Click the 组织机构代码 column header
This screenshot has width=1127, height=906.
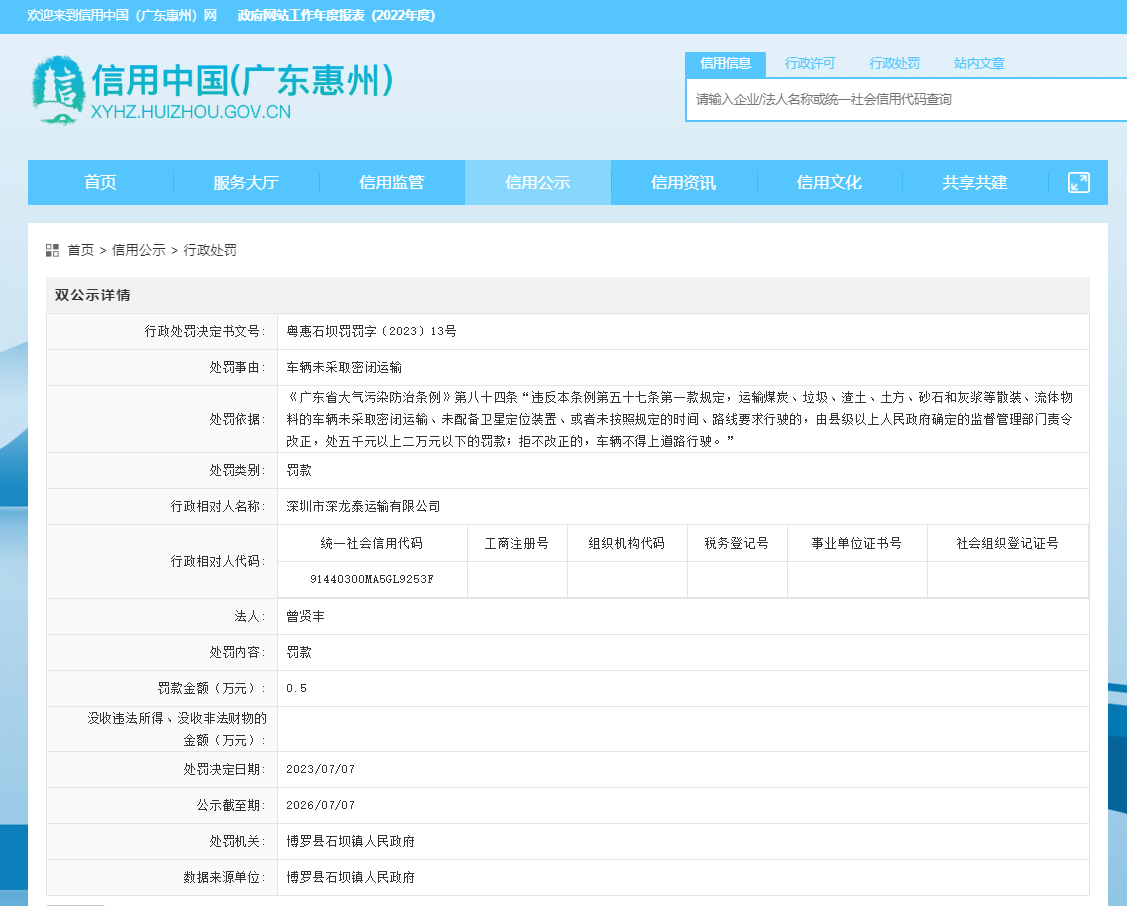click(627, 543)
